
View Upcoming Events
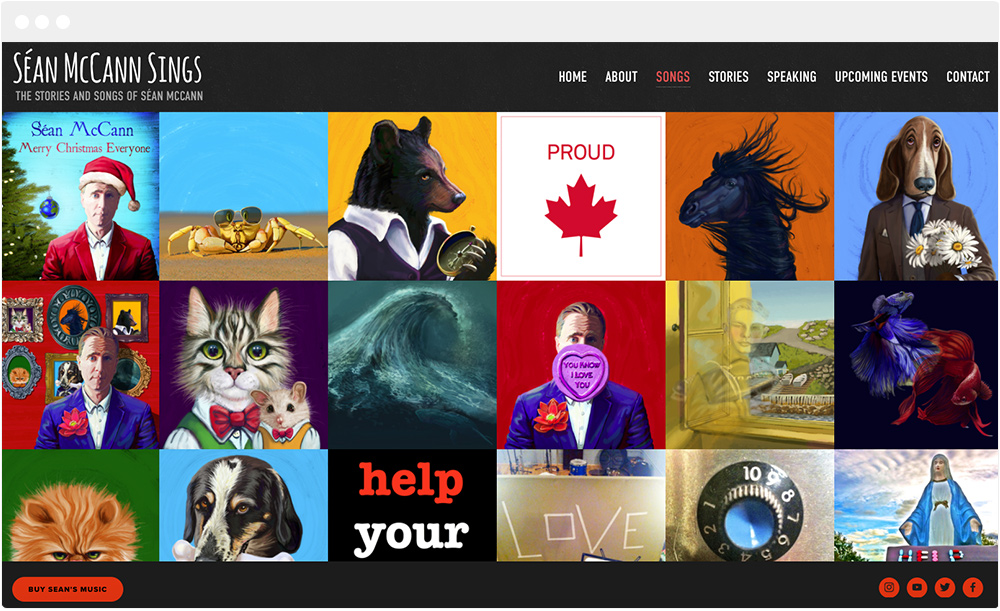click(881, 77)
